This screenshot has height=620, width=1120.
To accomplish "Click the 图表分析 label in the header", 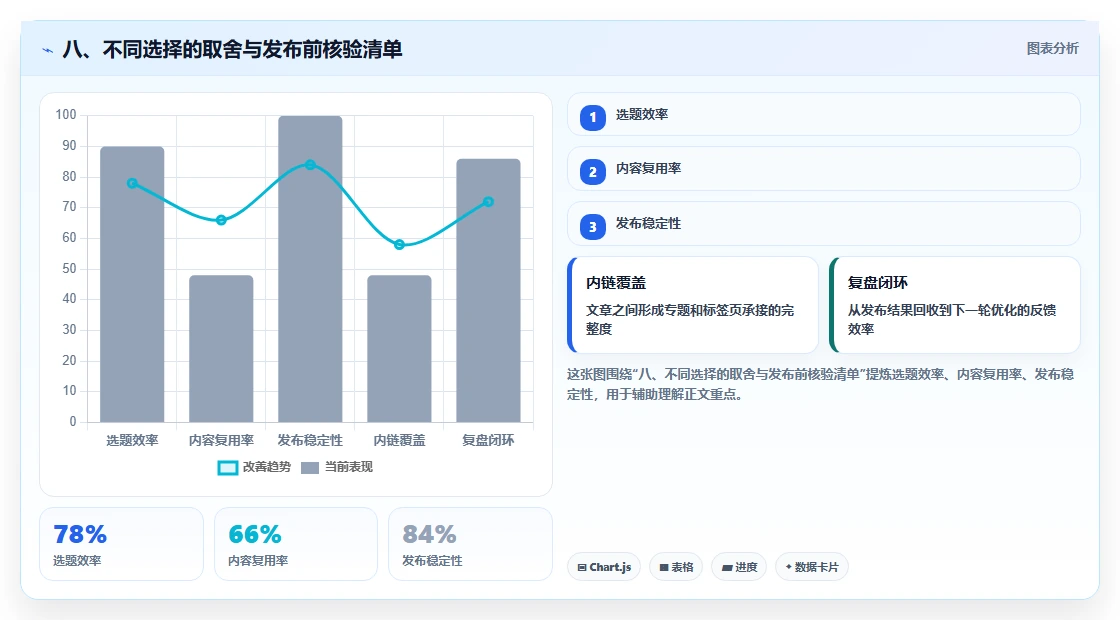I will pos(1052,49).
